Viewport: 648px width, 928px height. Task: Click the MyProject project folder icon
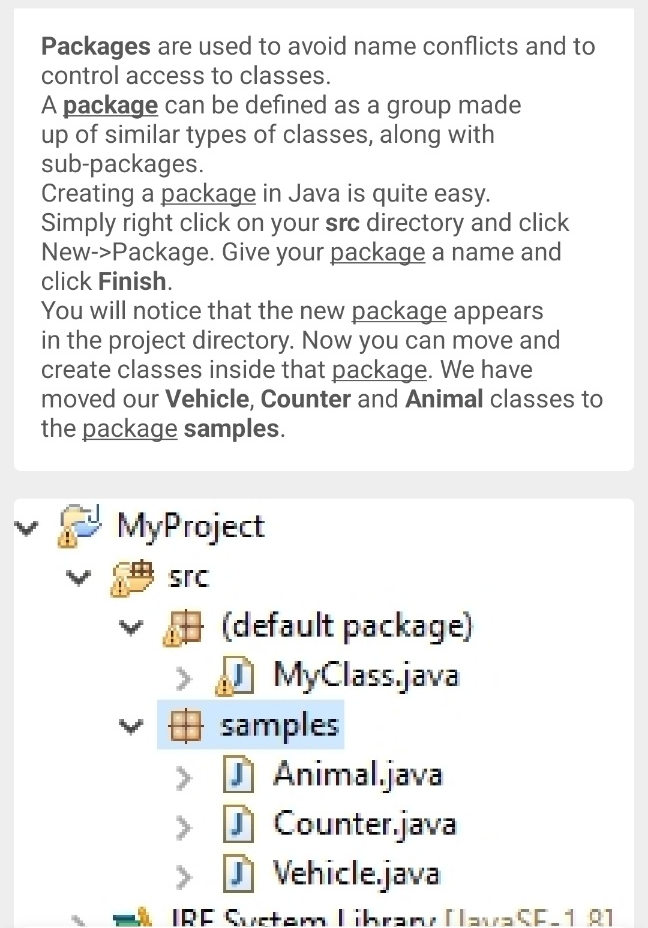coord(80,526)
